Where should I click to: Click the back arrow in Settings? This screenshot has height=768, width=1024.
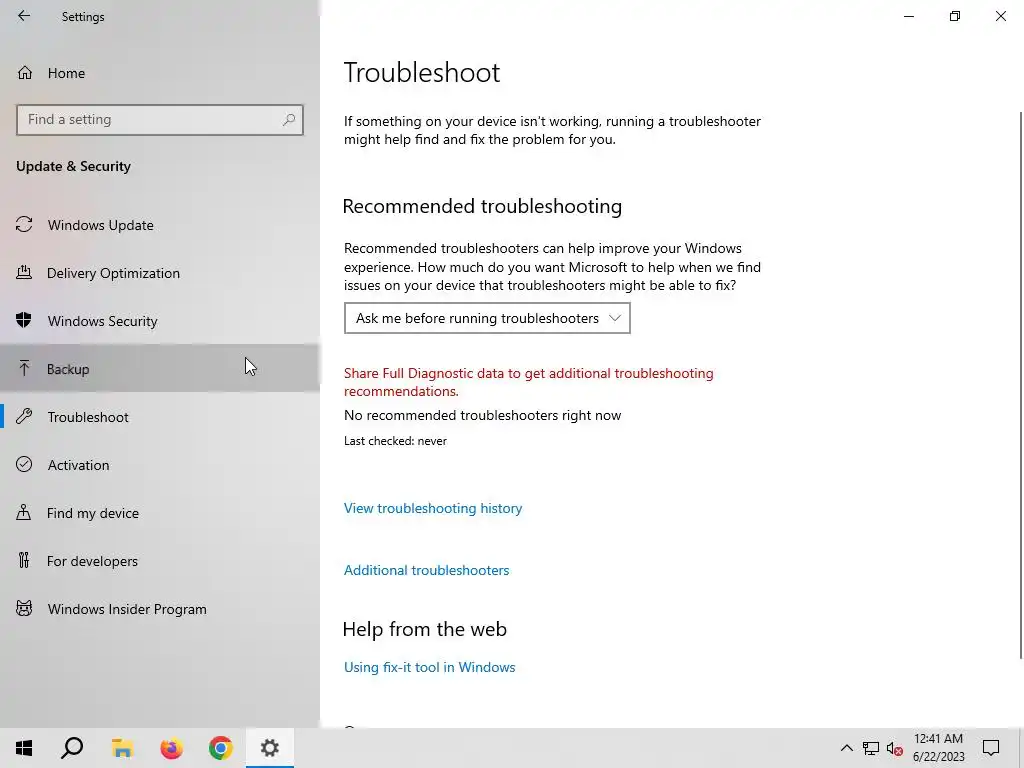24,16
